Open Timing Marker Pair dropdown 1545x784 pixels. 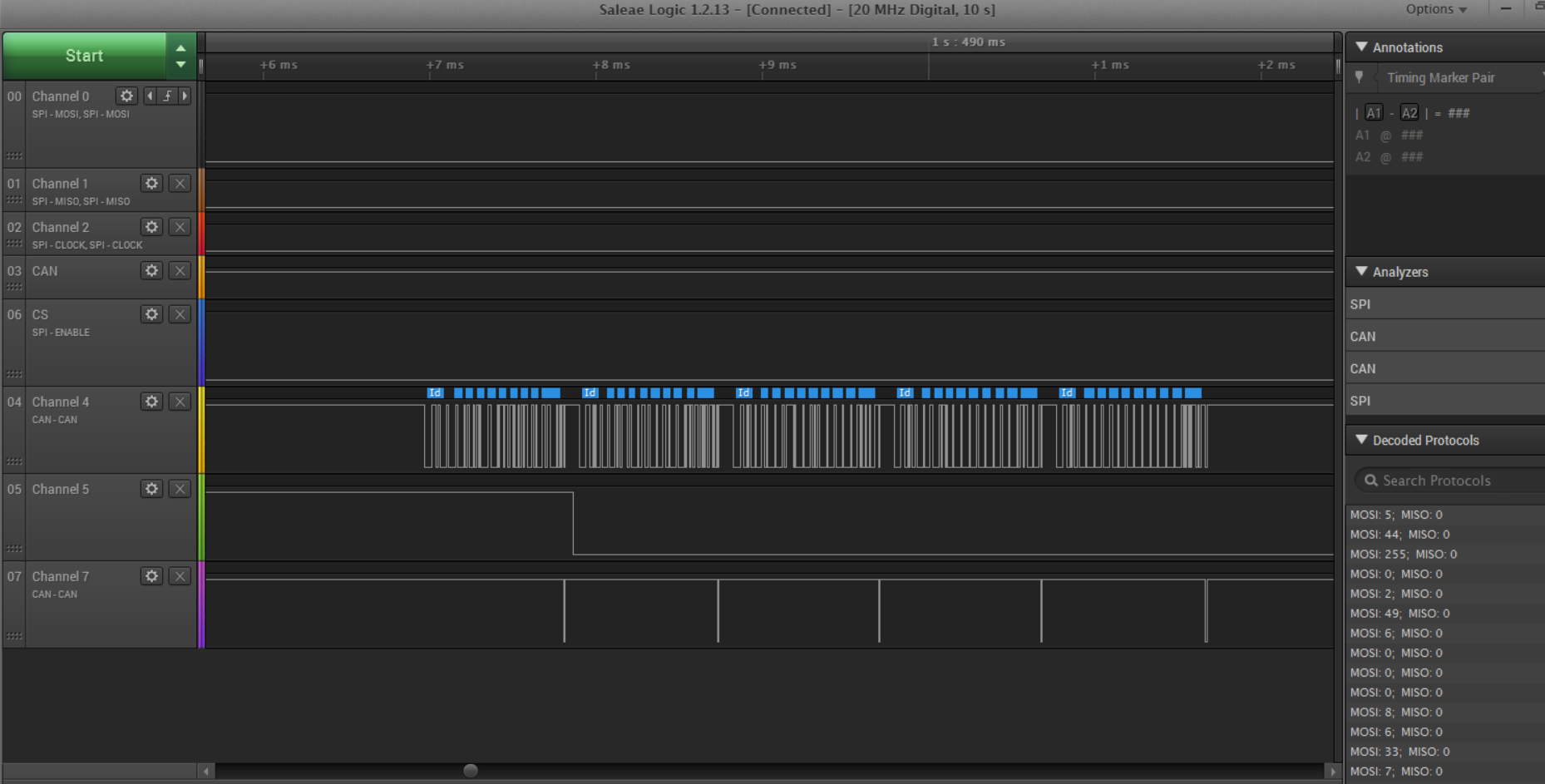pyautogui.click(x=1459, y=77)
